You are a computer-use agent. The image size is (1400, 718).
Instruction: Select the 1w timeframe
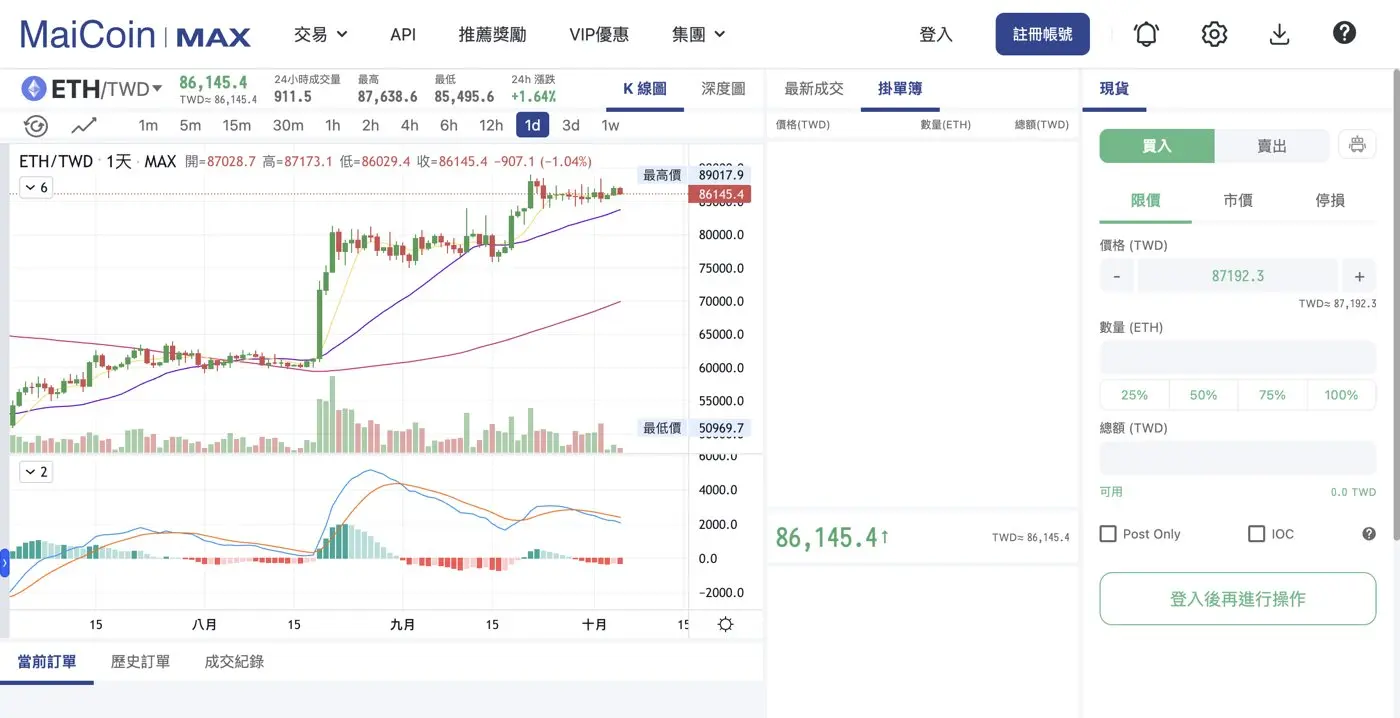click(x=610, y=125)
